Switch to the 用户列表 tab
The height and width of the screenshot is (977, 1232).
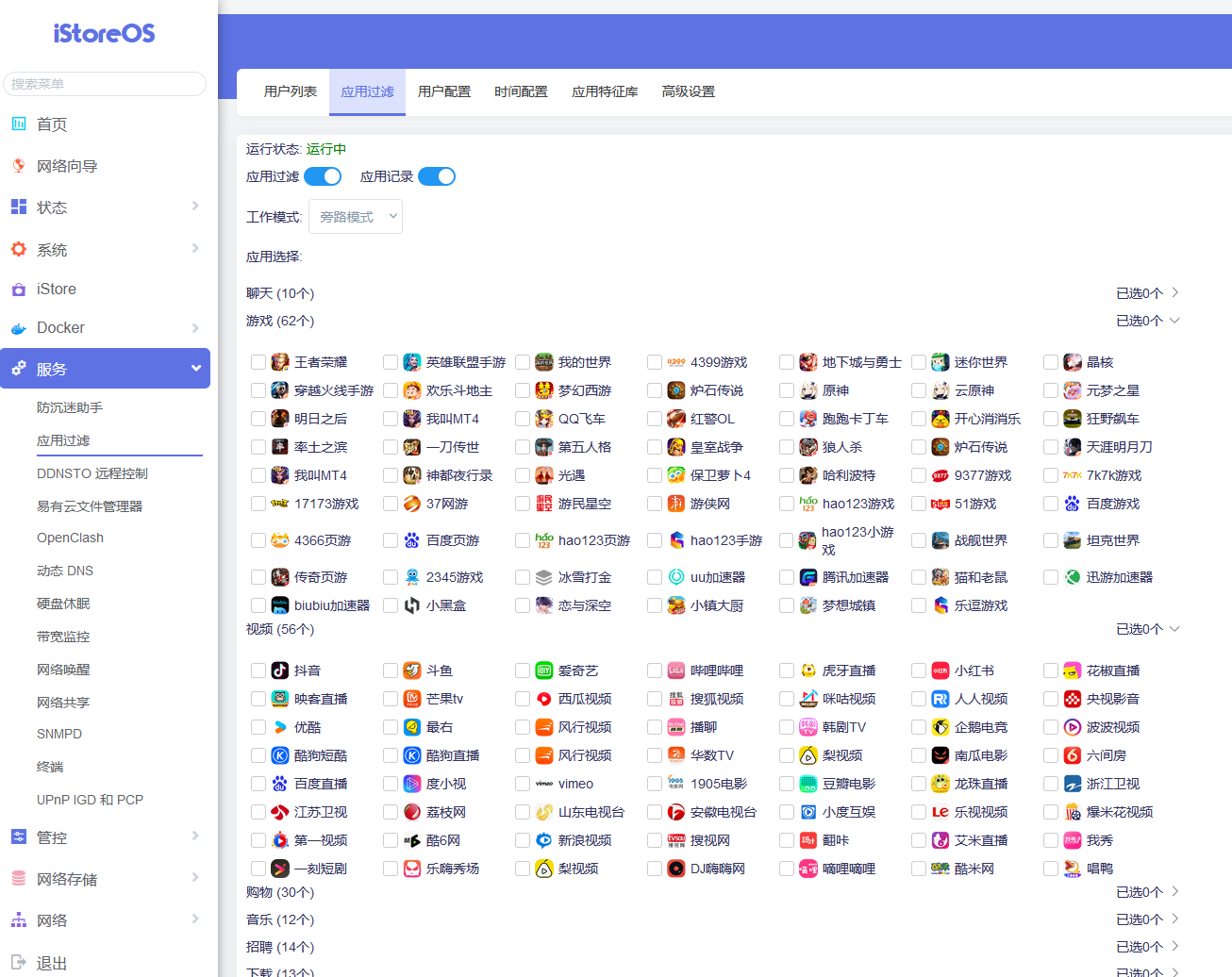(291, 91)
